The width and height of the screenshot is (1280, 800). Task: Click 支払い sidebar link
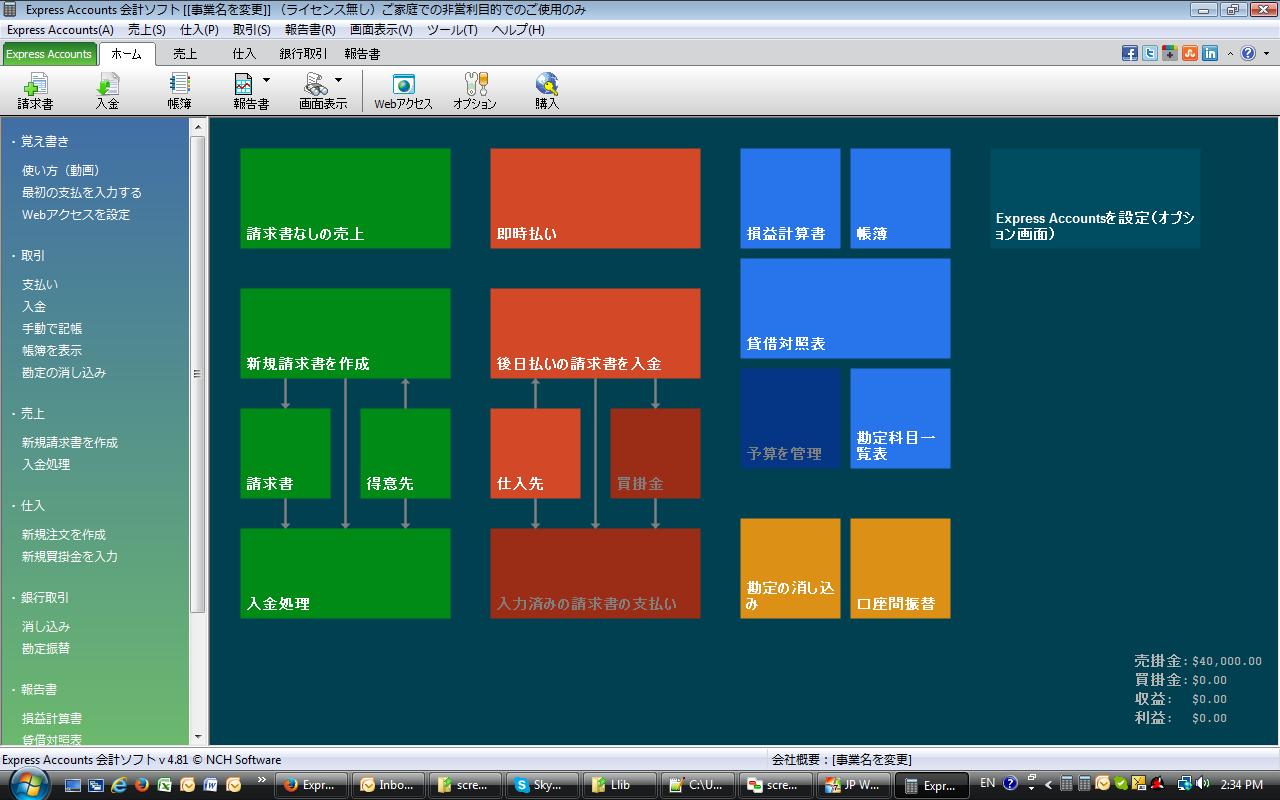click(40, 285)
